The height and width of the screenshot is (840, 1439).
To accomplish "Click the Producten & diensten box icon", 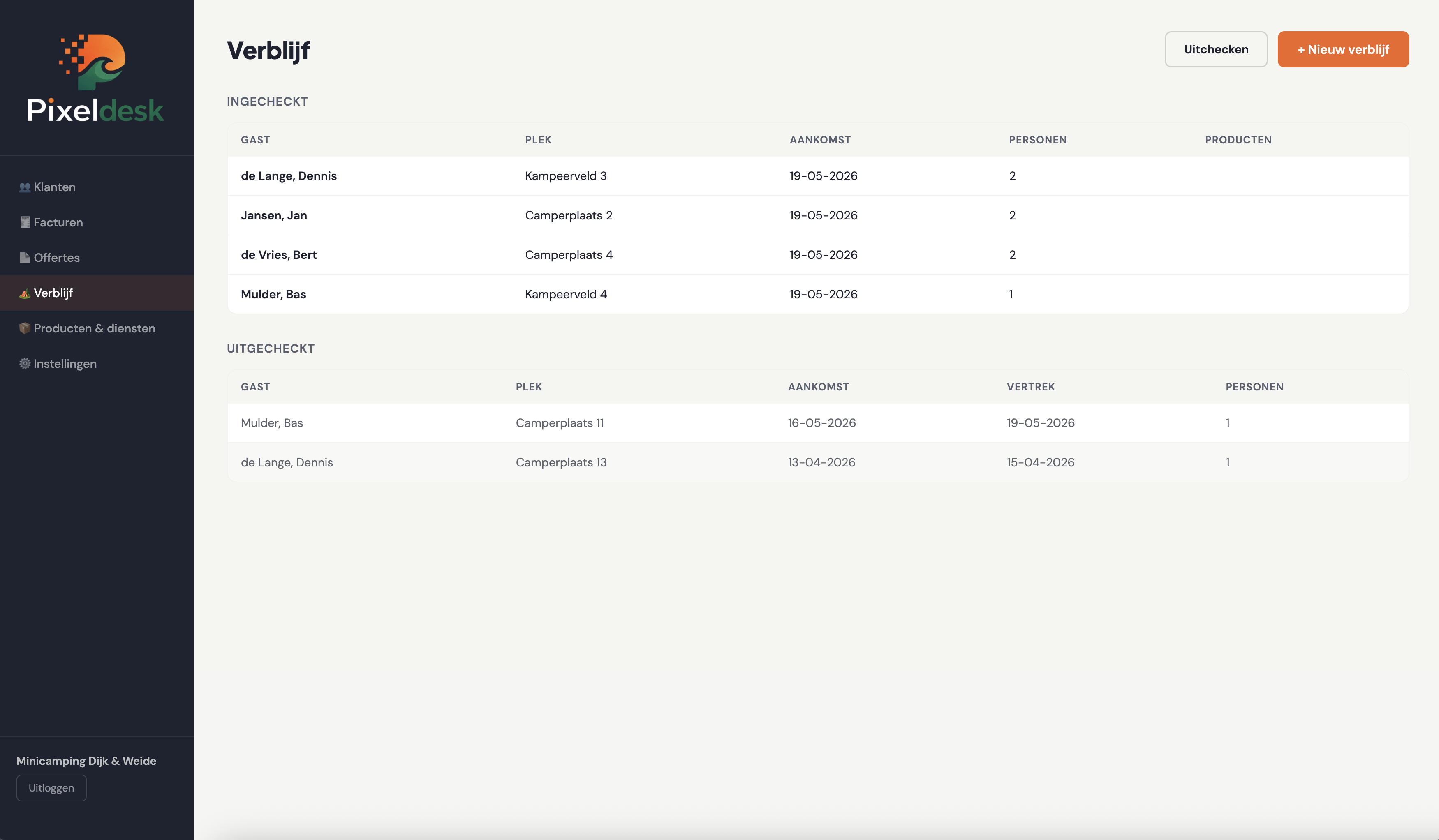I will tap(25, 329).
